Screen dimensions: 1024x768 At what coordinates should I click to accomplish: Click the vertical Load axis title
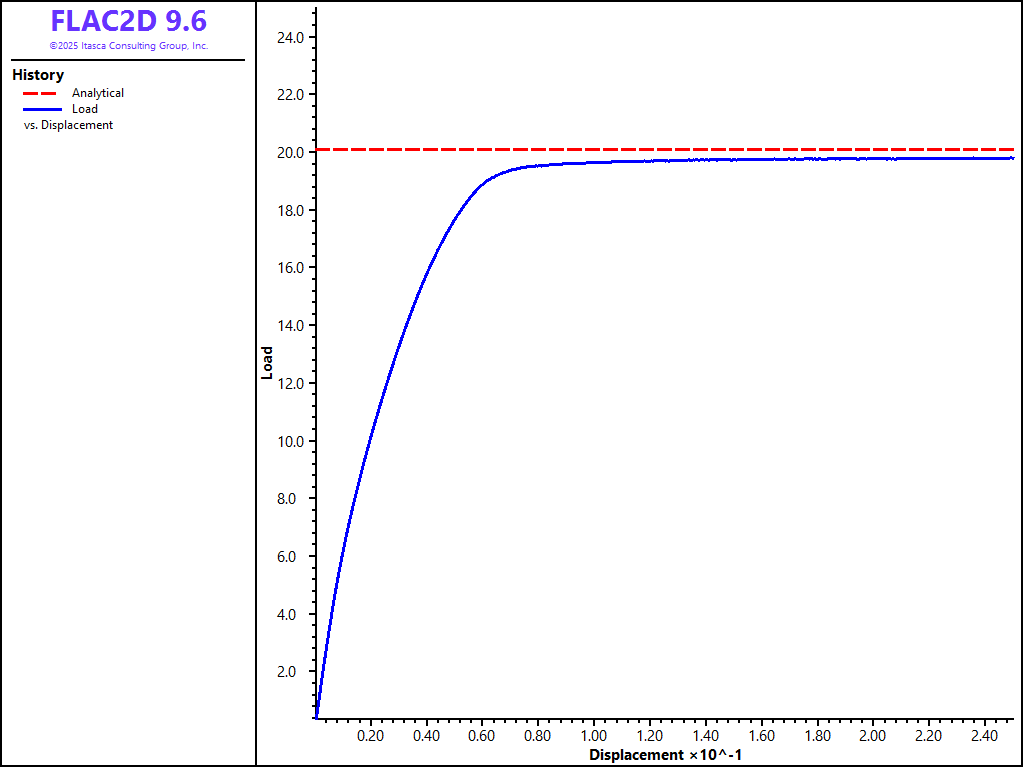pyautogui.click(x=267, y=363)
